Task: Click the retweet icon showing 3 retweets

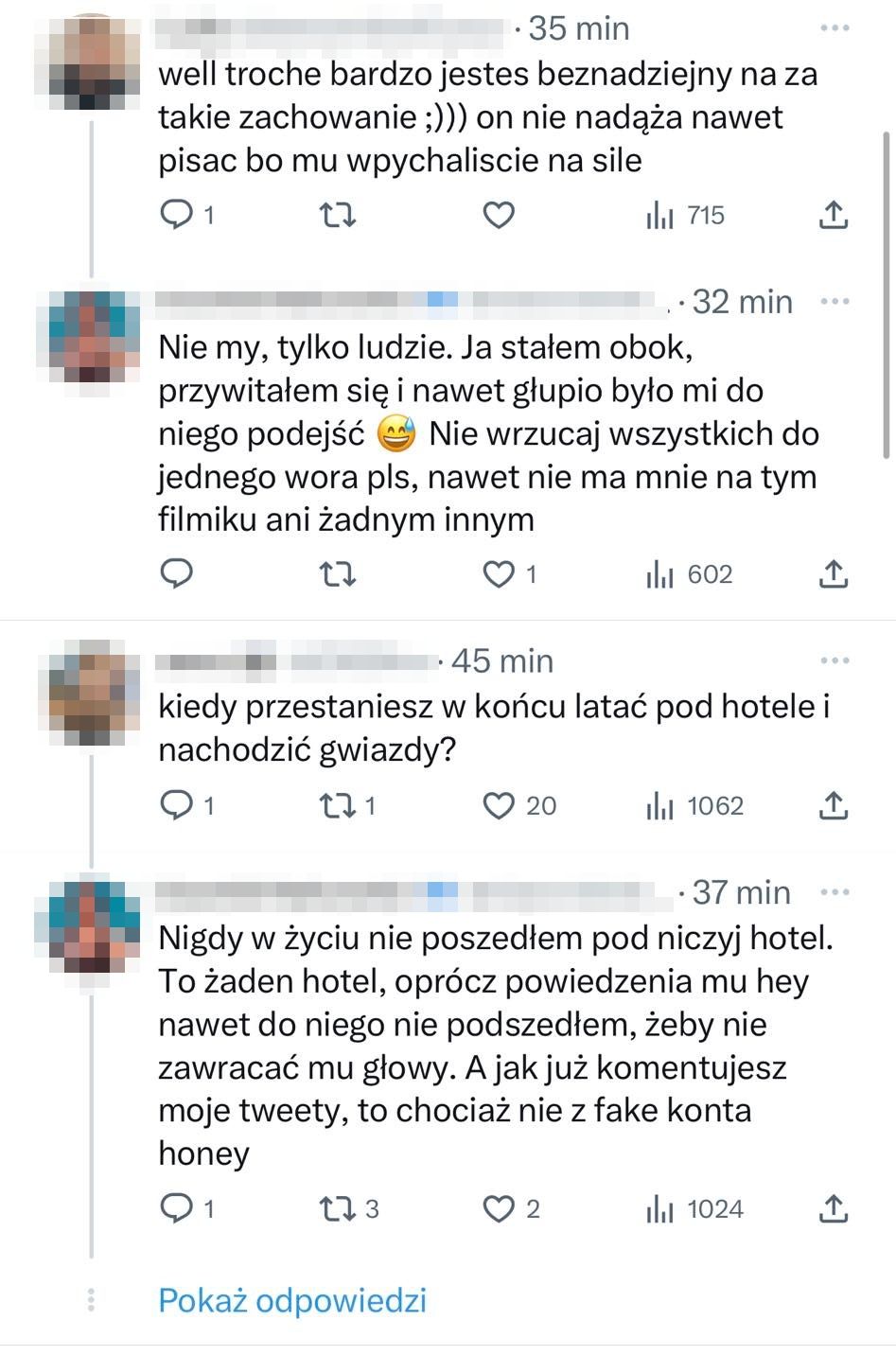Action: pyautogui.click(x=338, y=1208)
